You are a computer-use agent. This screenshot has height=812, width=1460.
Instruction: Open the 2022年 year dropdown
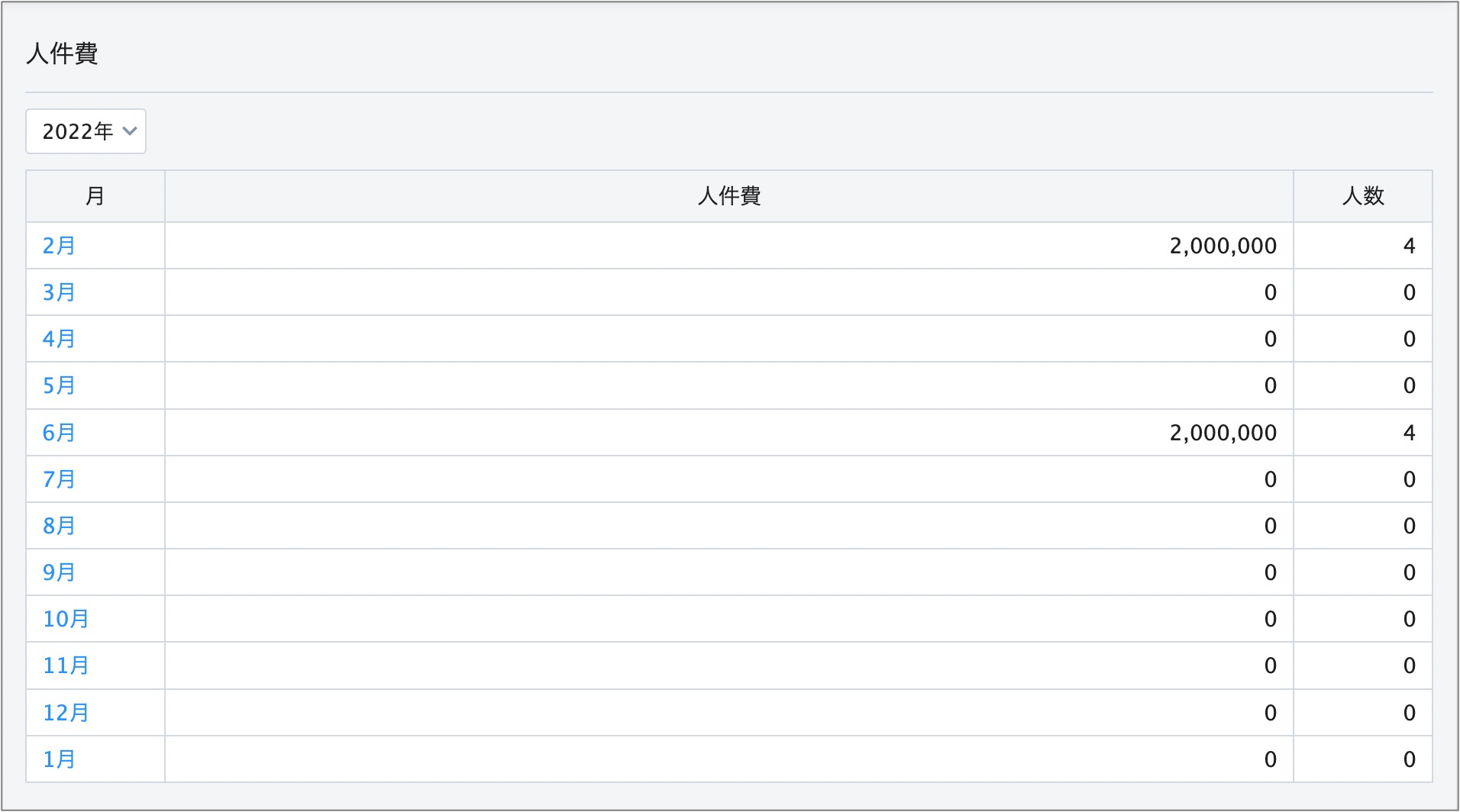point(86,131)
